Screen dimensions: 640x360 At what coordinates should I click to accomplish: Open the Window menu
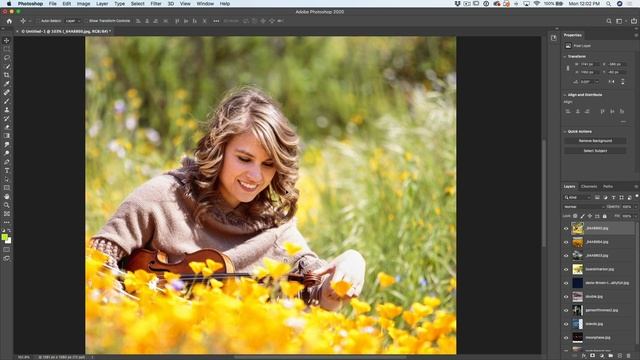(x=205, y=4)
